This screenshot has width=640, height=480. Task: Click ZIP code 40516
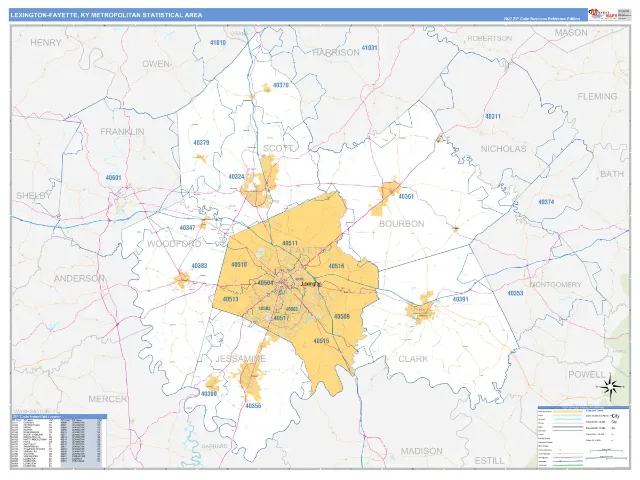336,266
